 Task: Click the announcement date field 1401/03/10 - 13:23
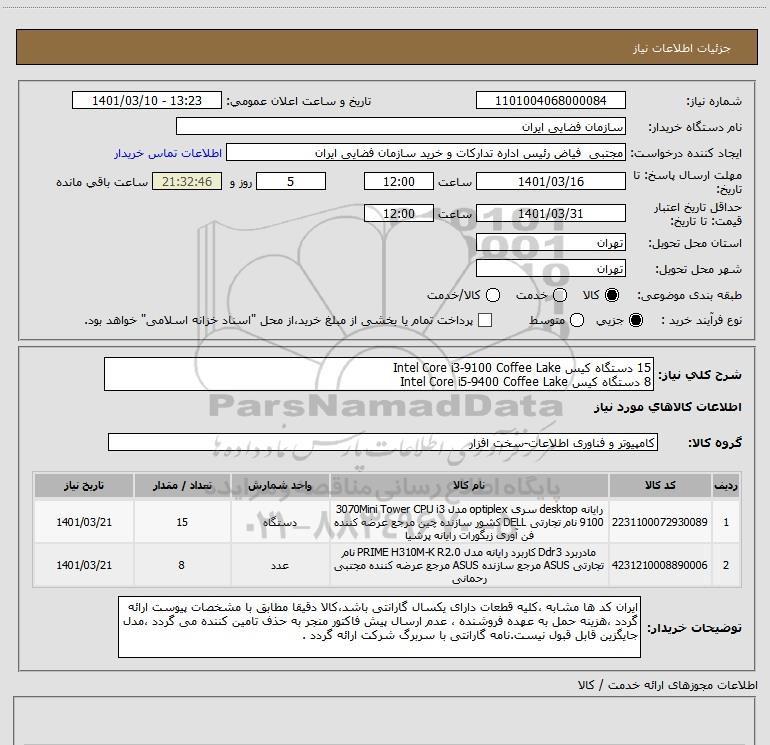[x=147, y=100]
